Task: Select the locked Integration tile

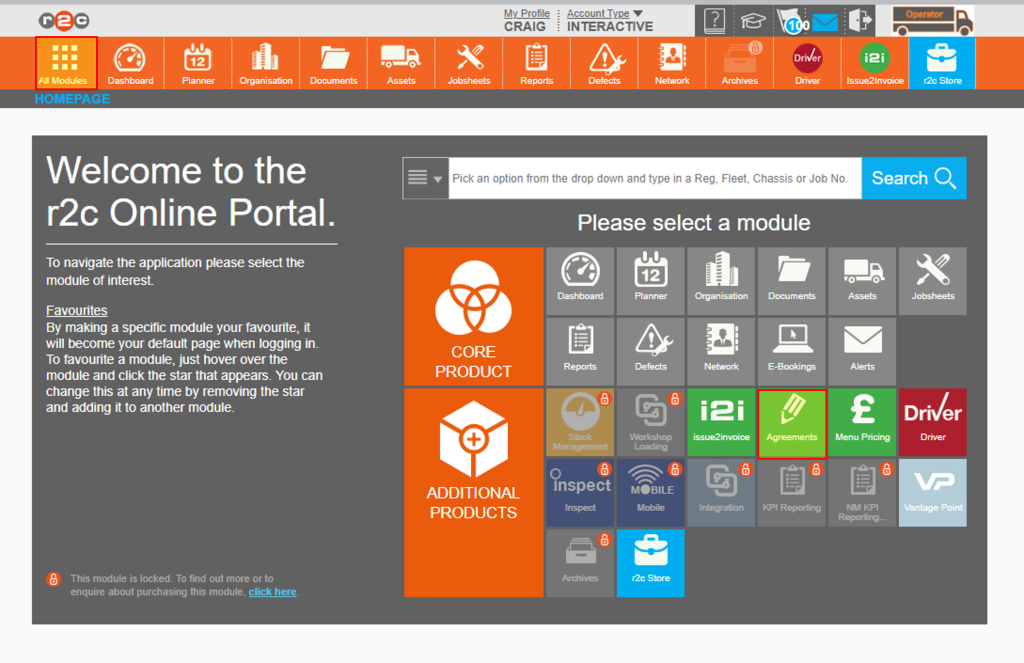Action: click(721, 493)
